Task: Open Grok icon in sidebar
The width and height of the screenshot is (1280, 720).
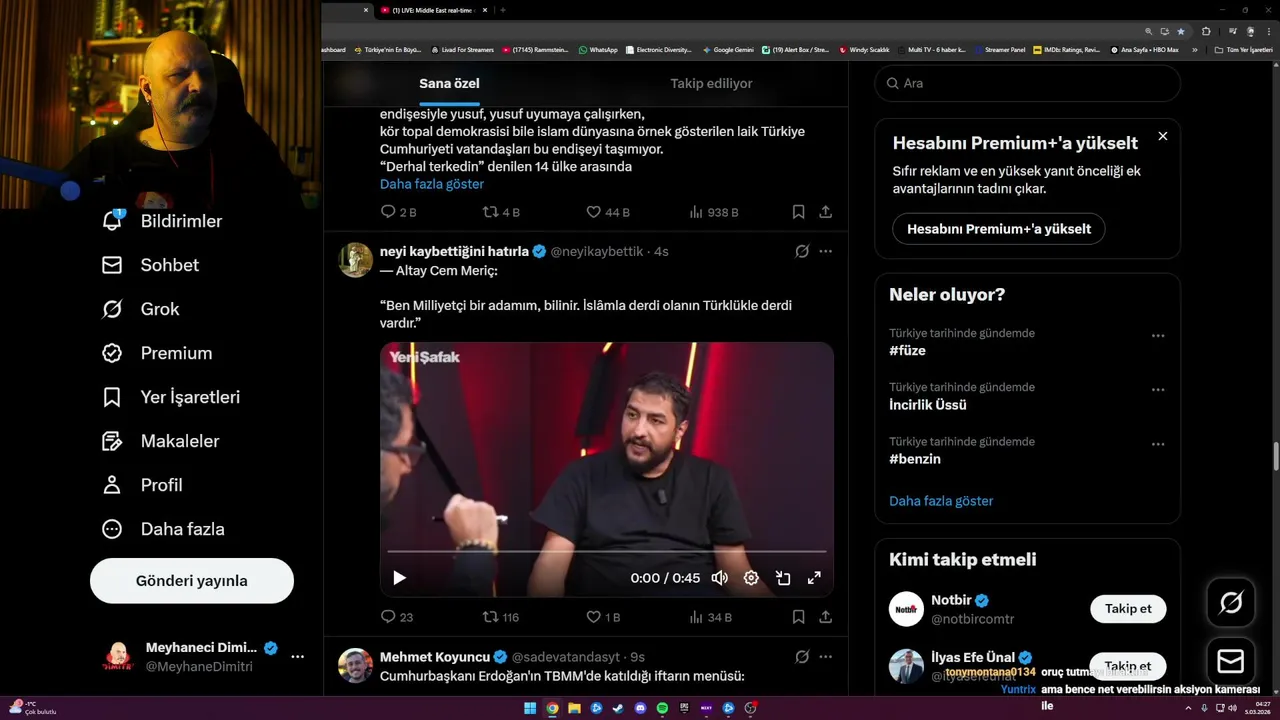Action: point(112,309)
